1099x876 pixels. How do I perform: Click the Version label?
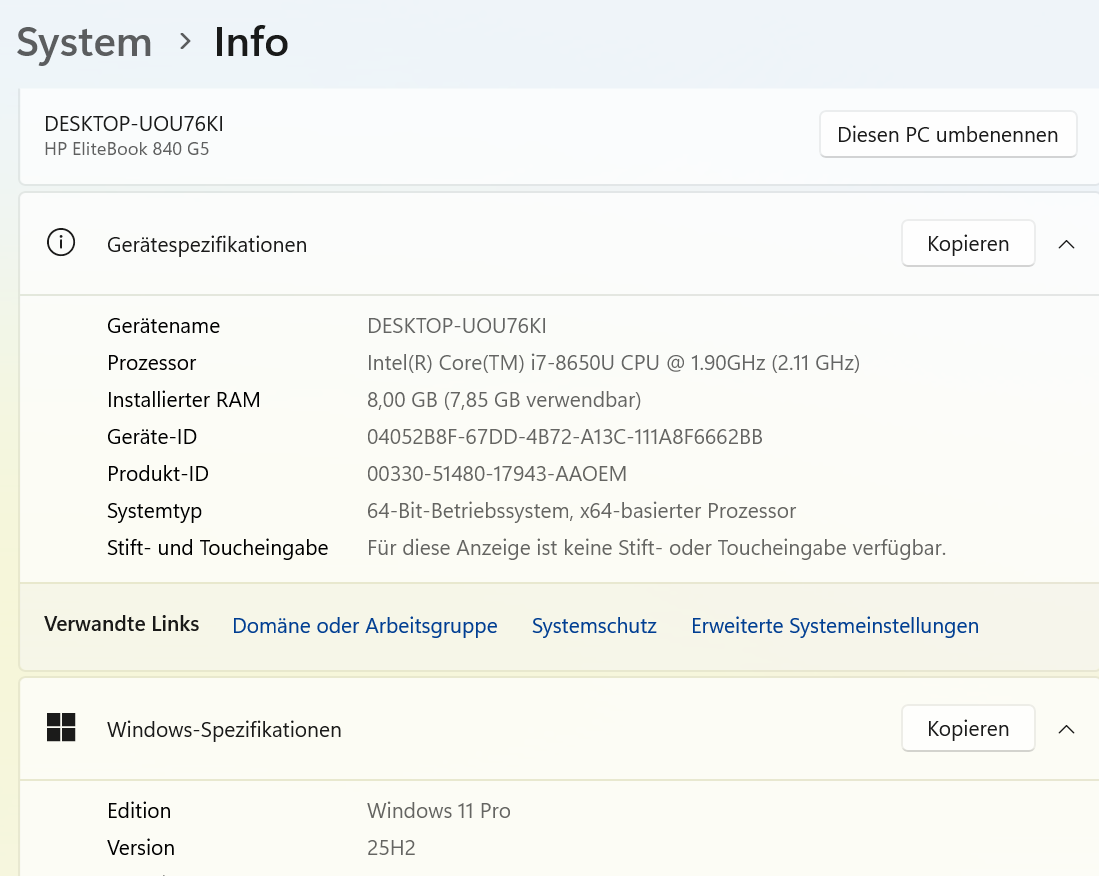tap(141, 848)
